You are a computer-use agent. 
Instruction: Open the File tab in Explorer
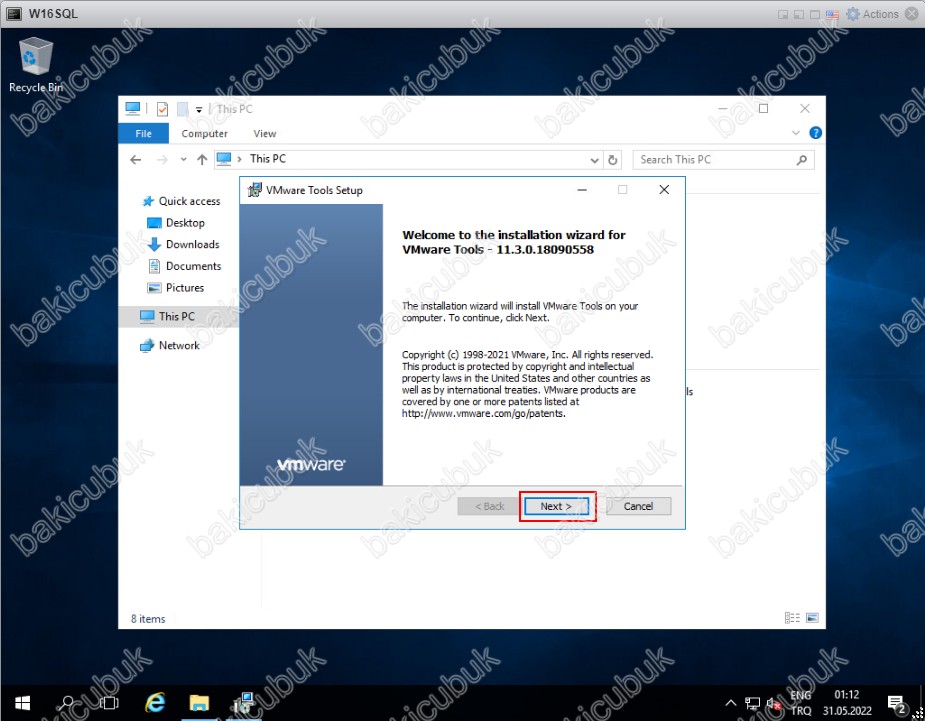click(143, 133)
